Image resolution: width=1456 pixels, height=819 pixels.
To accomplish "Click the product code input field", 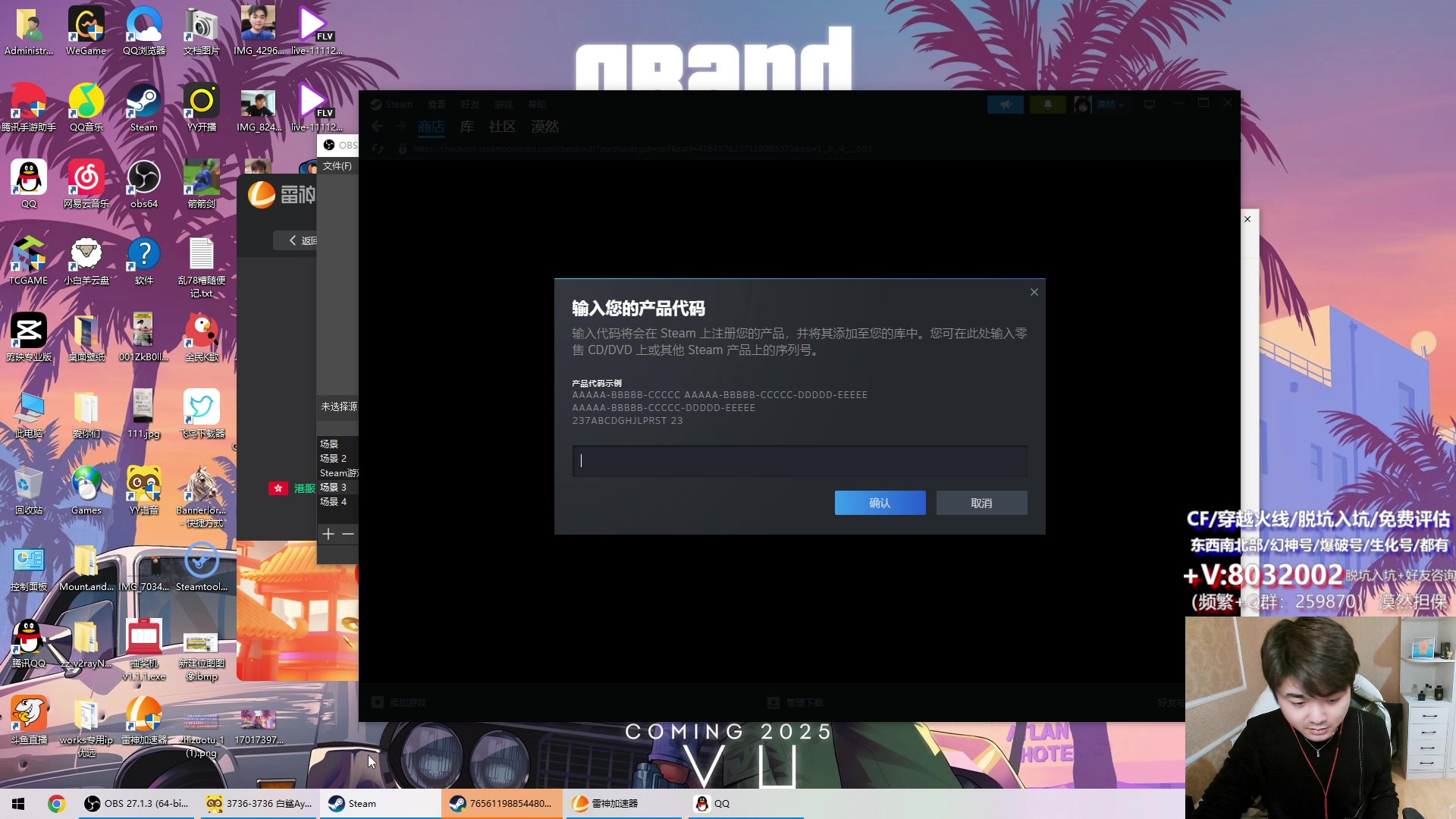I will (799, 460).
